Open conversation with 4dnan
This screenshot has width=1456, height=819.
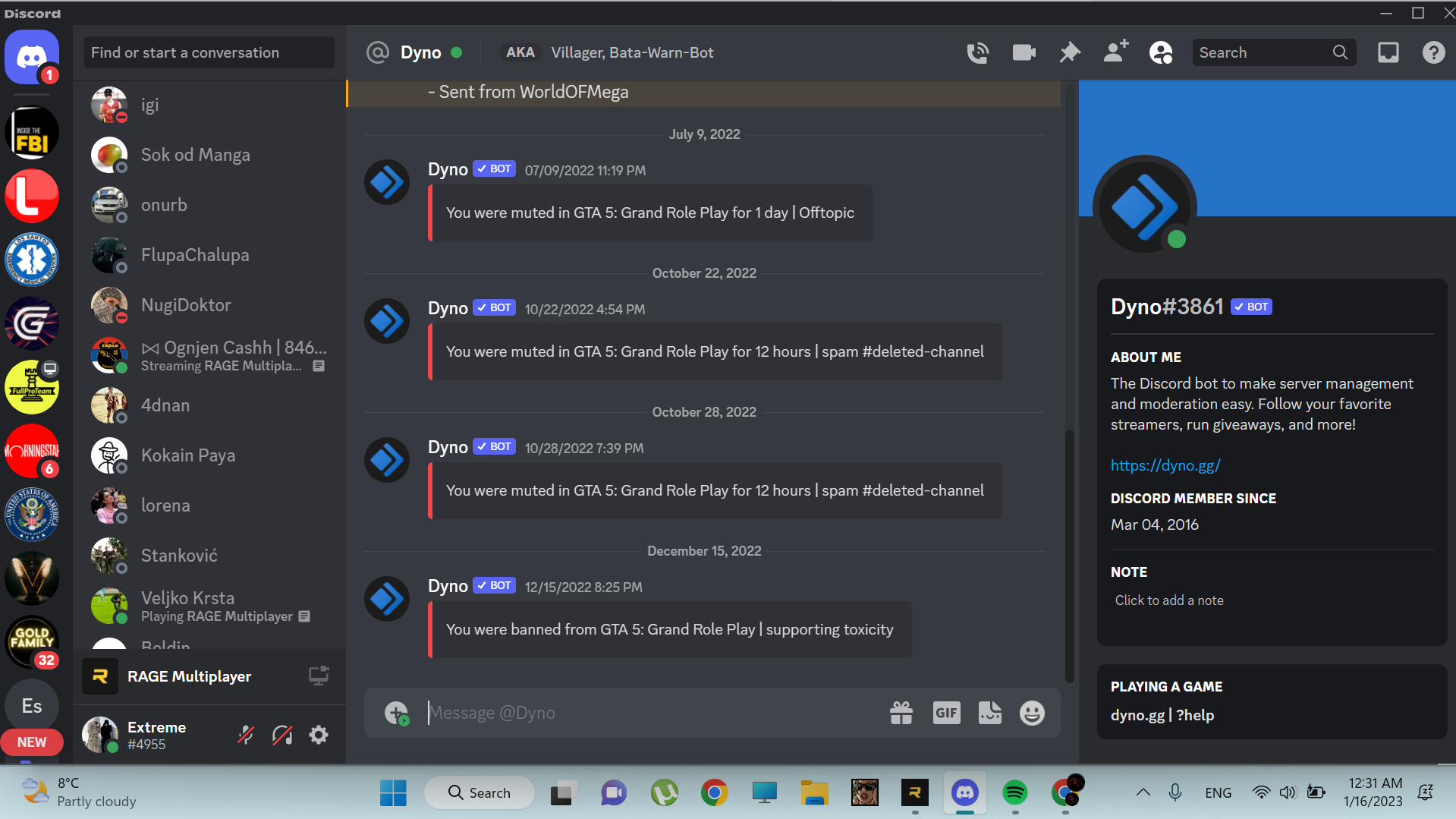click(209, 405)
